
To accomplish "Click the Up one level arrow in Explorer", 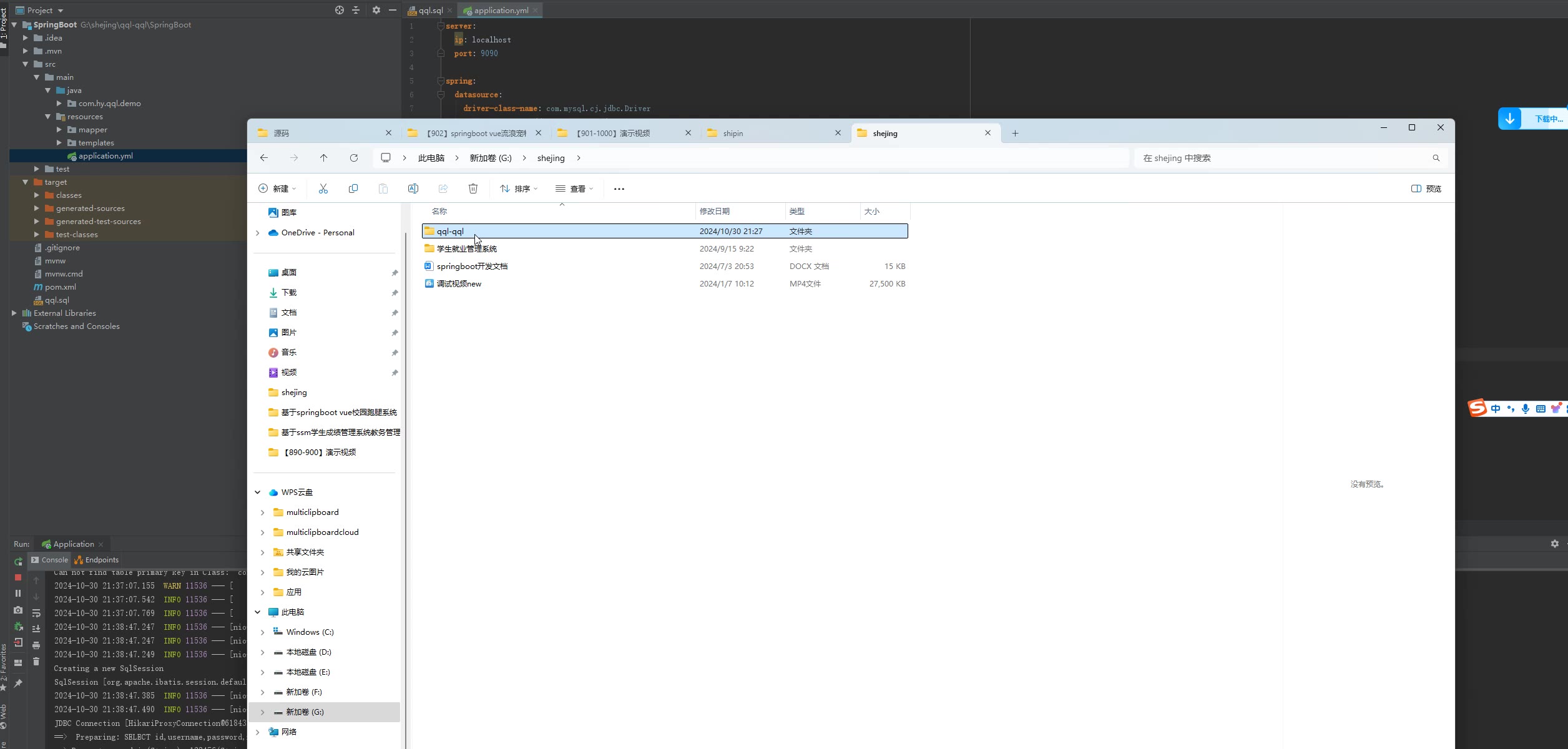I will click(324, 158).
